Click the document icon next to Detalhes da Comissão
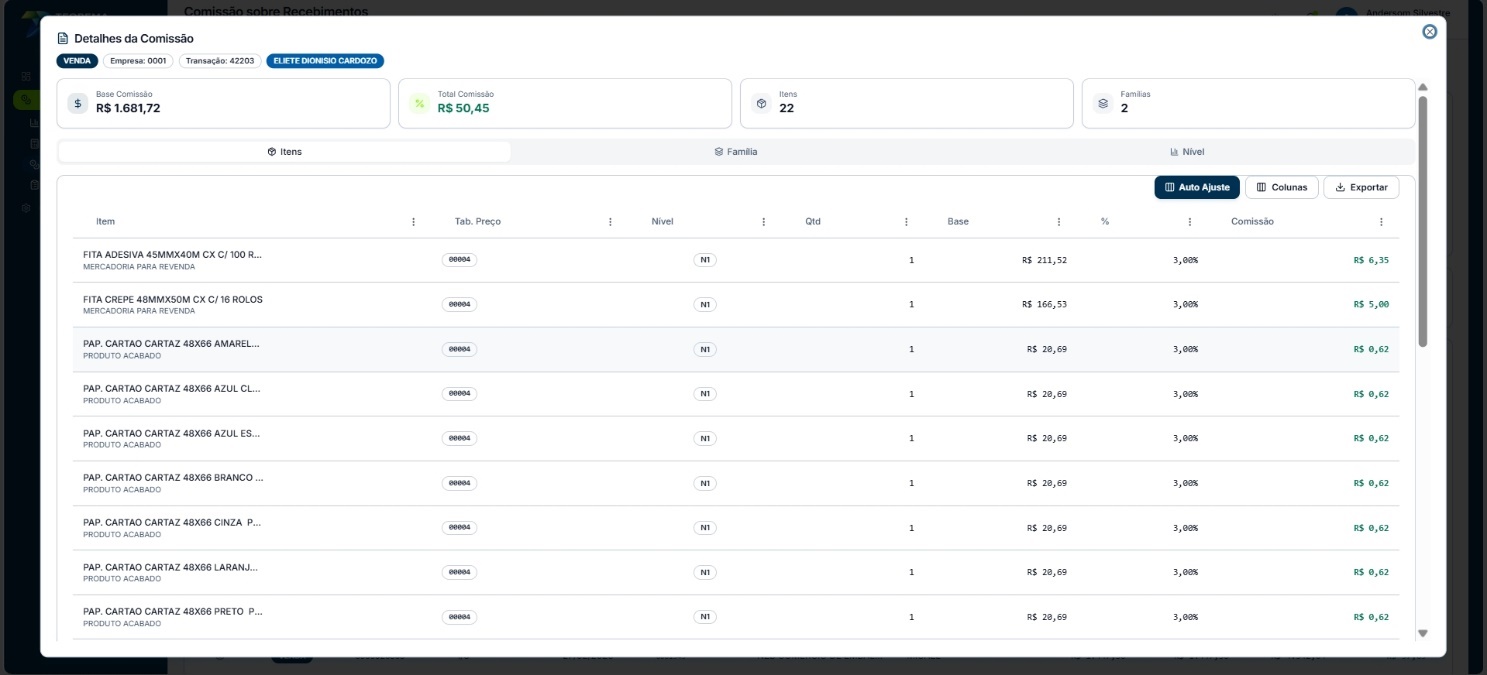1487x675 pixels. pyautogui.click(x=63, y=38)
